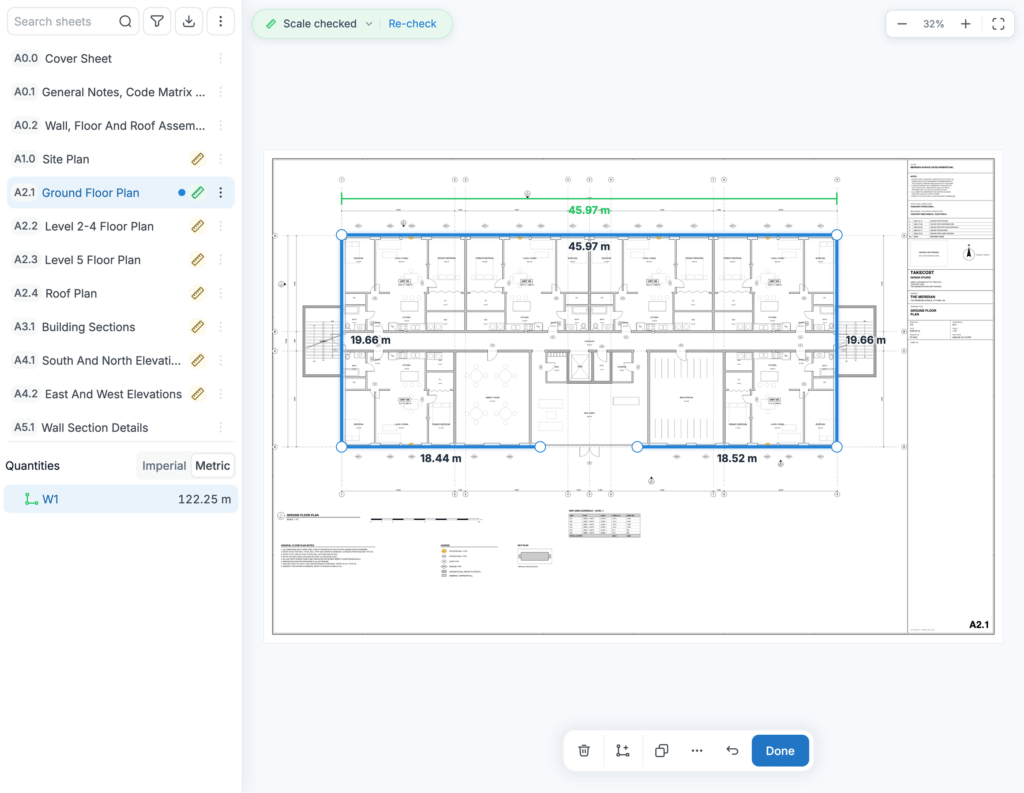Select the W1 quantity row

point(121,499)
